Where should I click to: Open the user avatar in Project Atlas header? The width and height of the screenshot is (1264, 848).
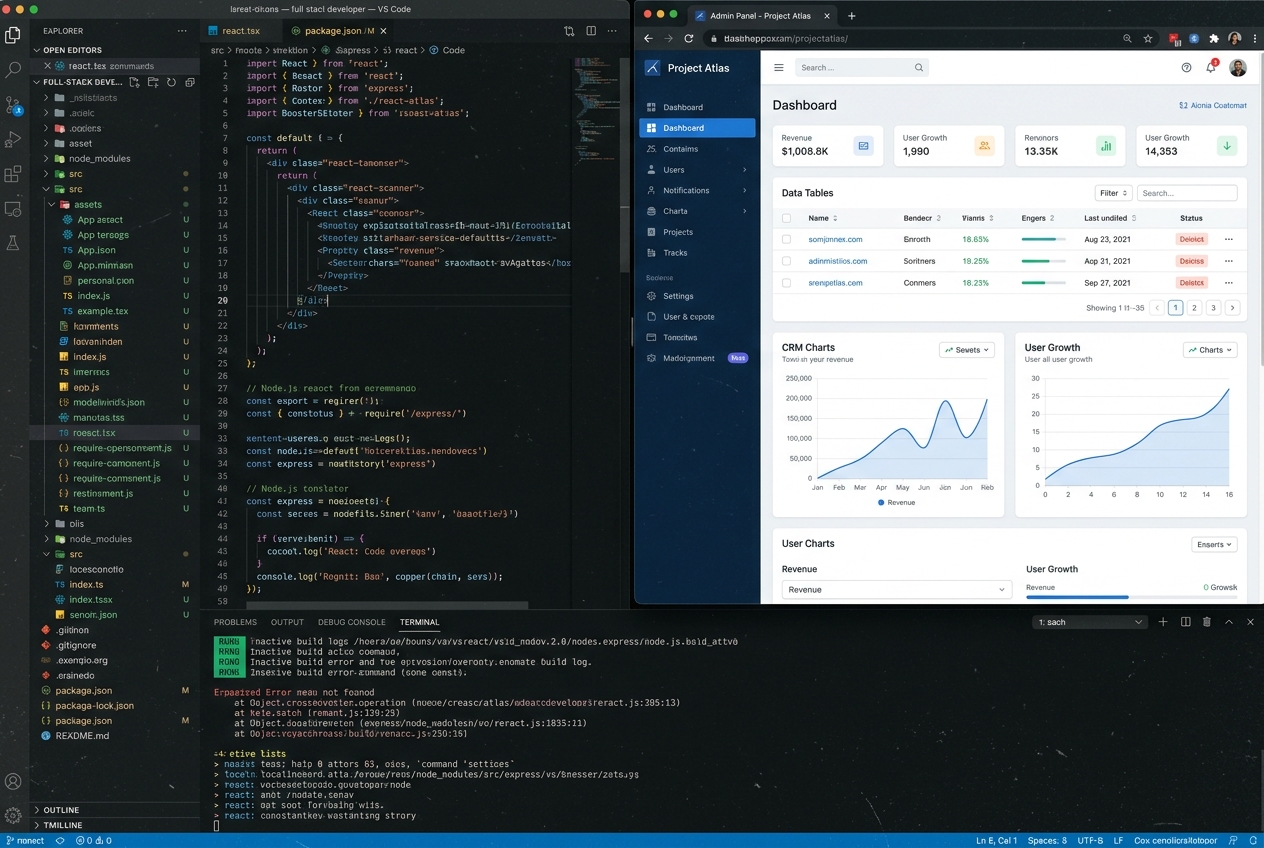click(x=1238, y=68)
